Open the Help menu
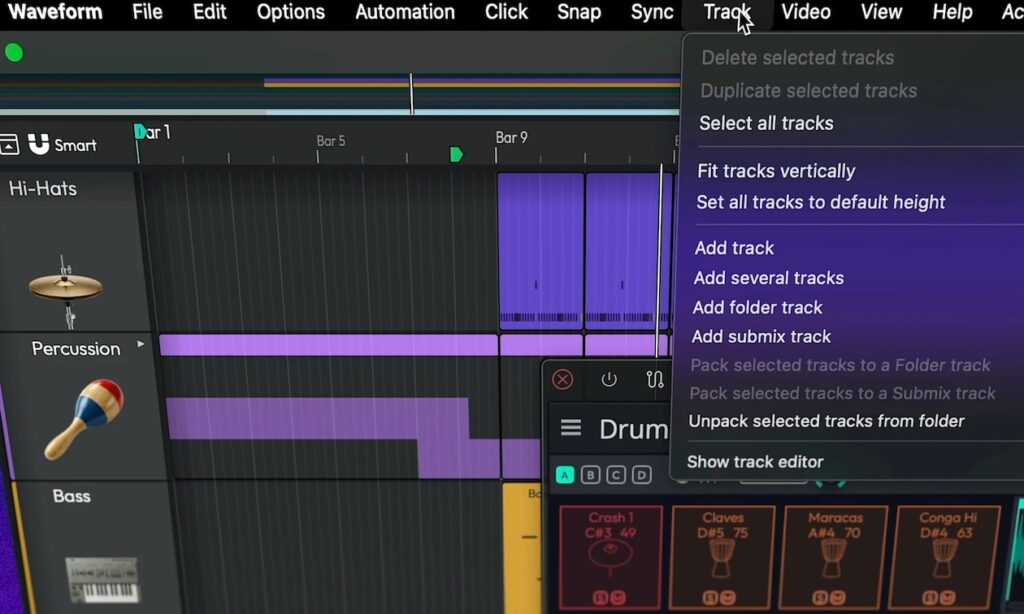1024x614 pixels. 952,12
